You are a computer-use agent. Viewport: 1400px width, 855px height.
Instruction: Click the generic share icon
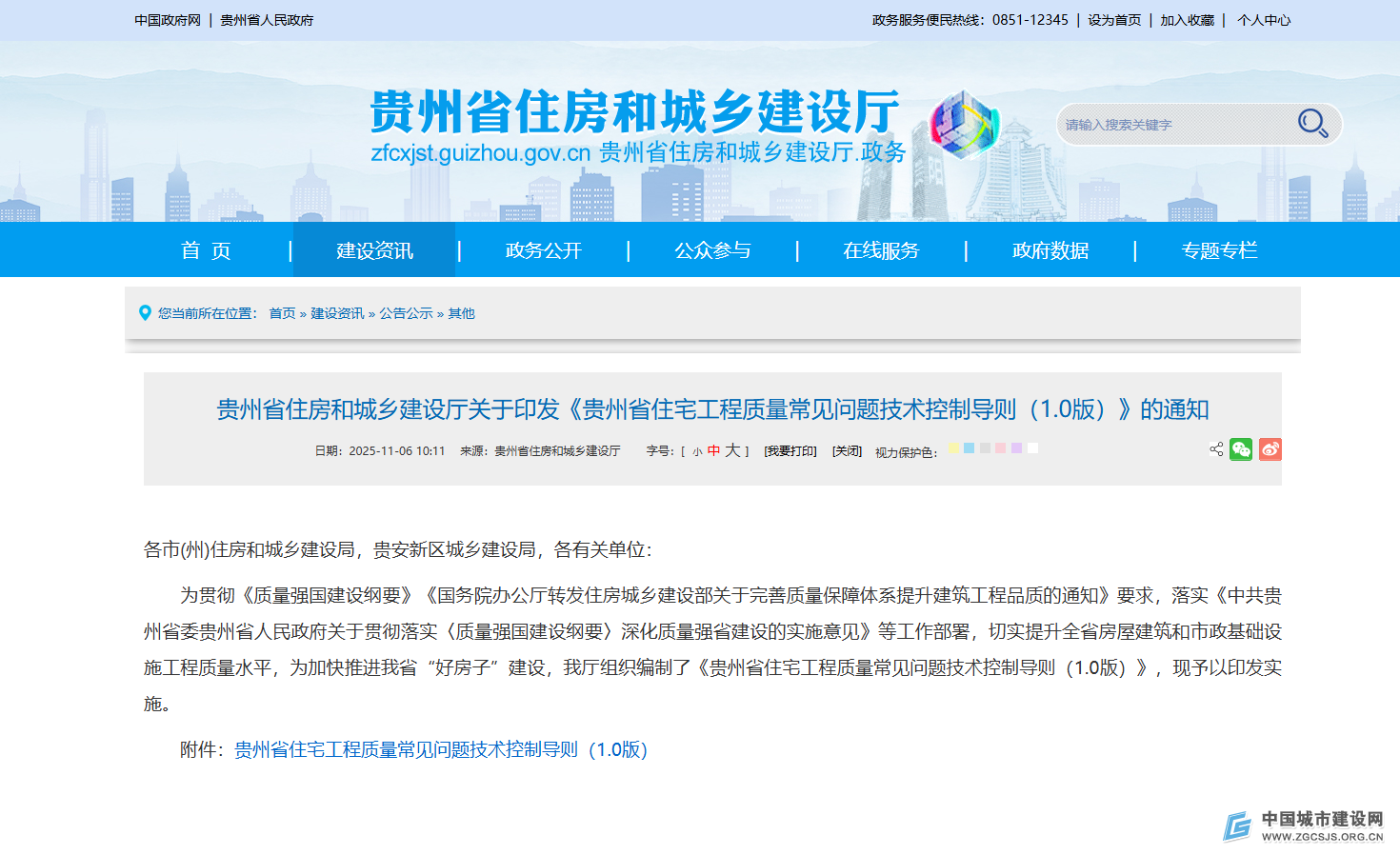(1216, 449)
